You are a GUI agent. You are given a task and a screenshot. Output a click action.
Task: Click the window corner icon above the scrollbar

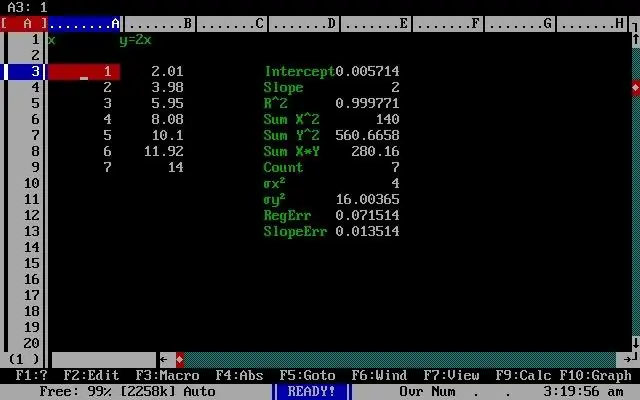click(635, 25)
